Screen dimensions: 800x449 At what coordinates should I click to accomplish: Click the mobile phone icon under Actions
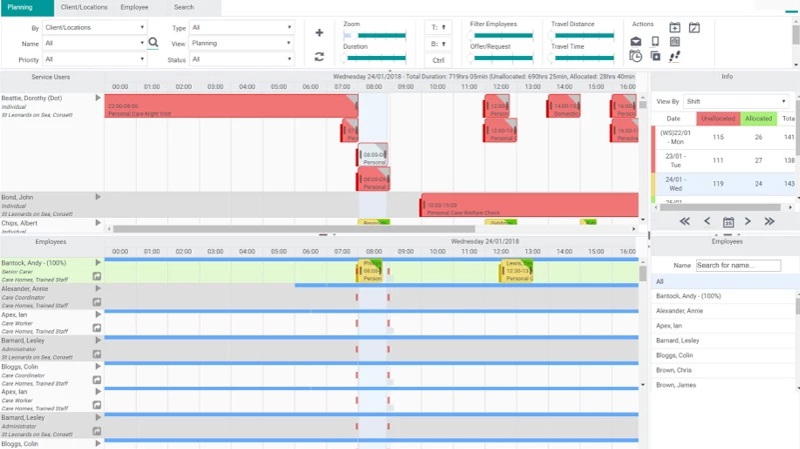(655, 42)
